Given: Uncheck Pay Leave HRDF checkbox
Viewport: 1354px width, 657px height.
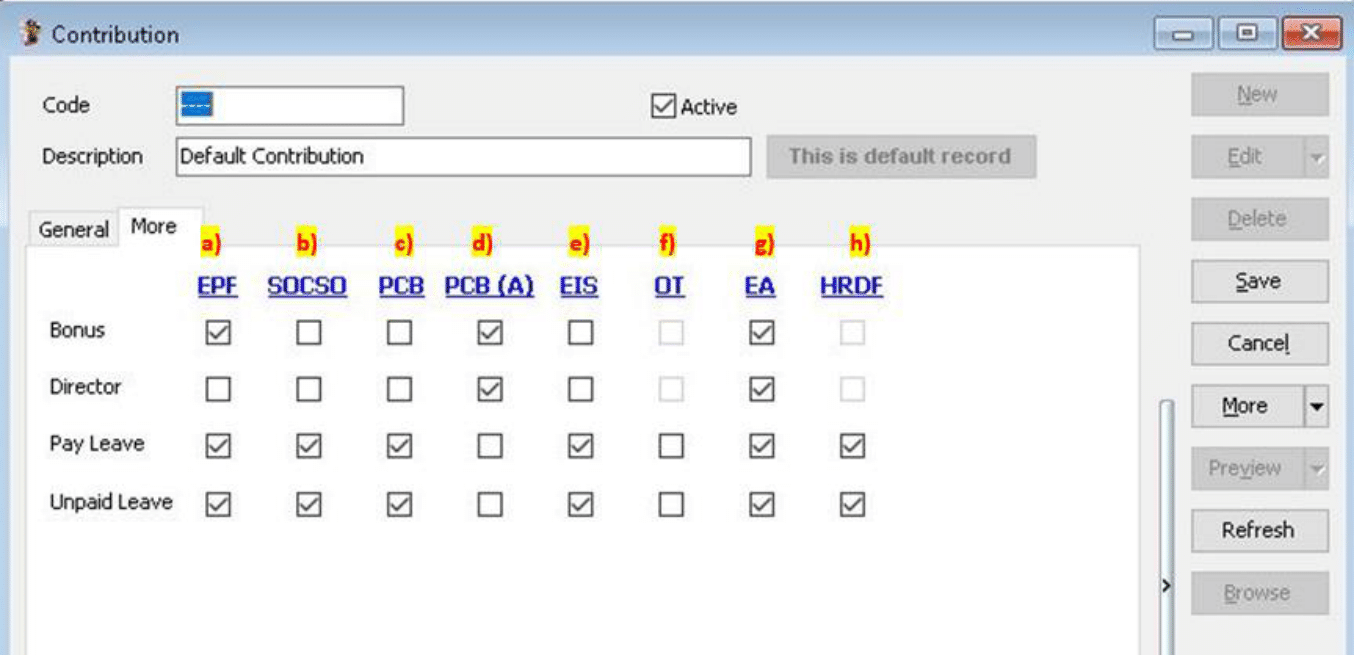Looking at the screenshot, I should pyautogui.click(x=852, y=445).
